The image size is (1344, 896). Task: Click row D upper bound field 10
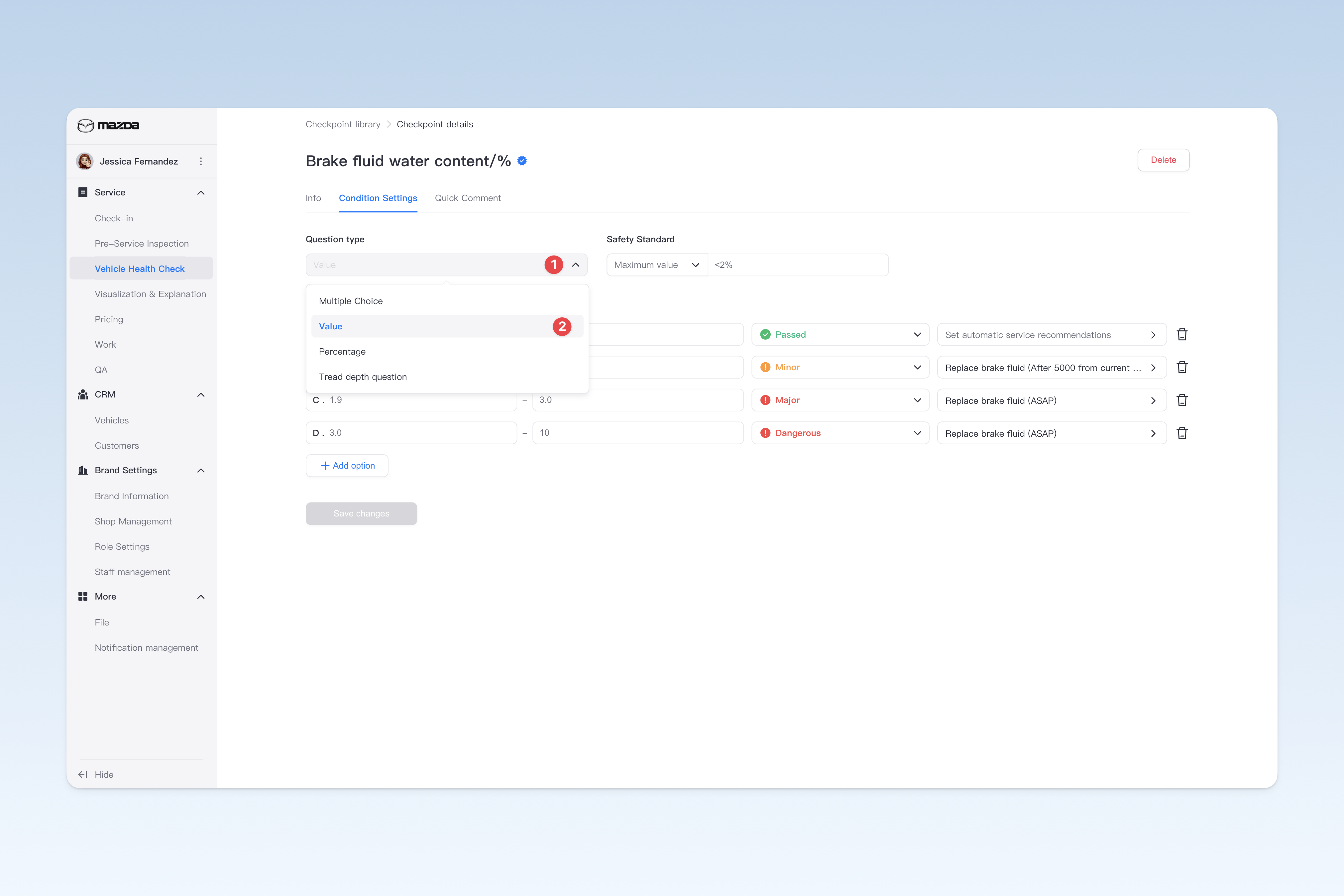pos(638,433)
